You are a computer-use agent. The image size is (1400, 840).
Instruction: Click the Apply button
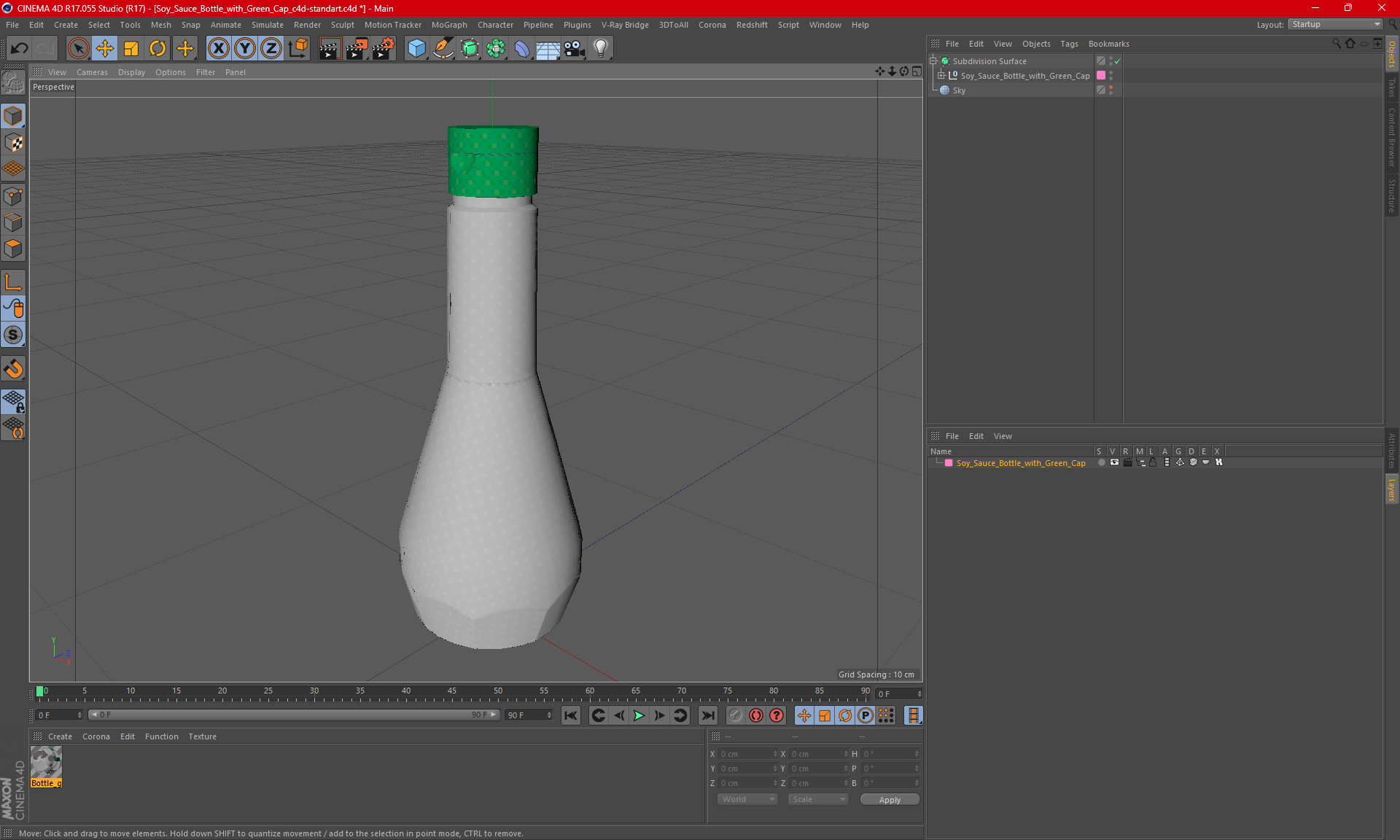tap(890, 800)
